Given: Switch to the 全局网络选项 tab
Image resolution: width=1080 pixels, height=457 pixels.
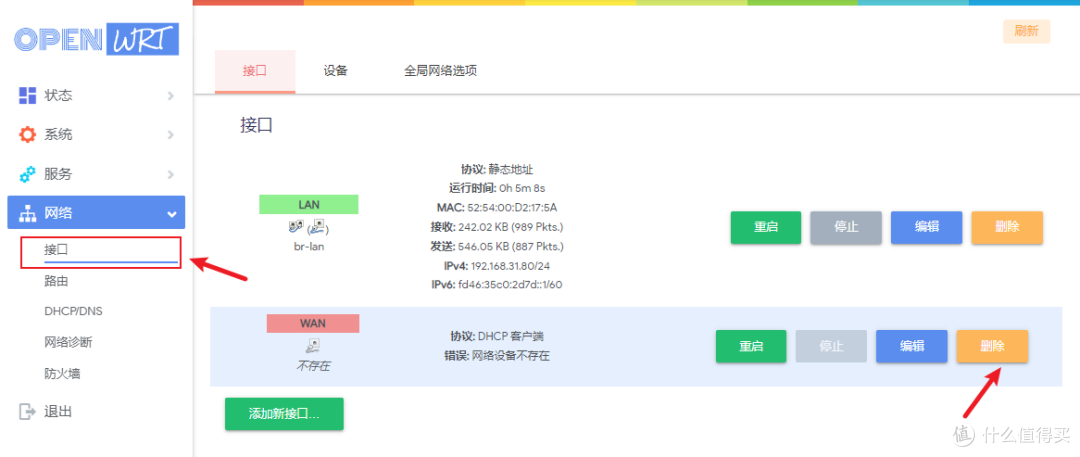Looking at the screenshot, I should point(441,71).
